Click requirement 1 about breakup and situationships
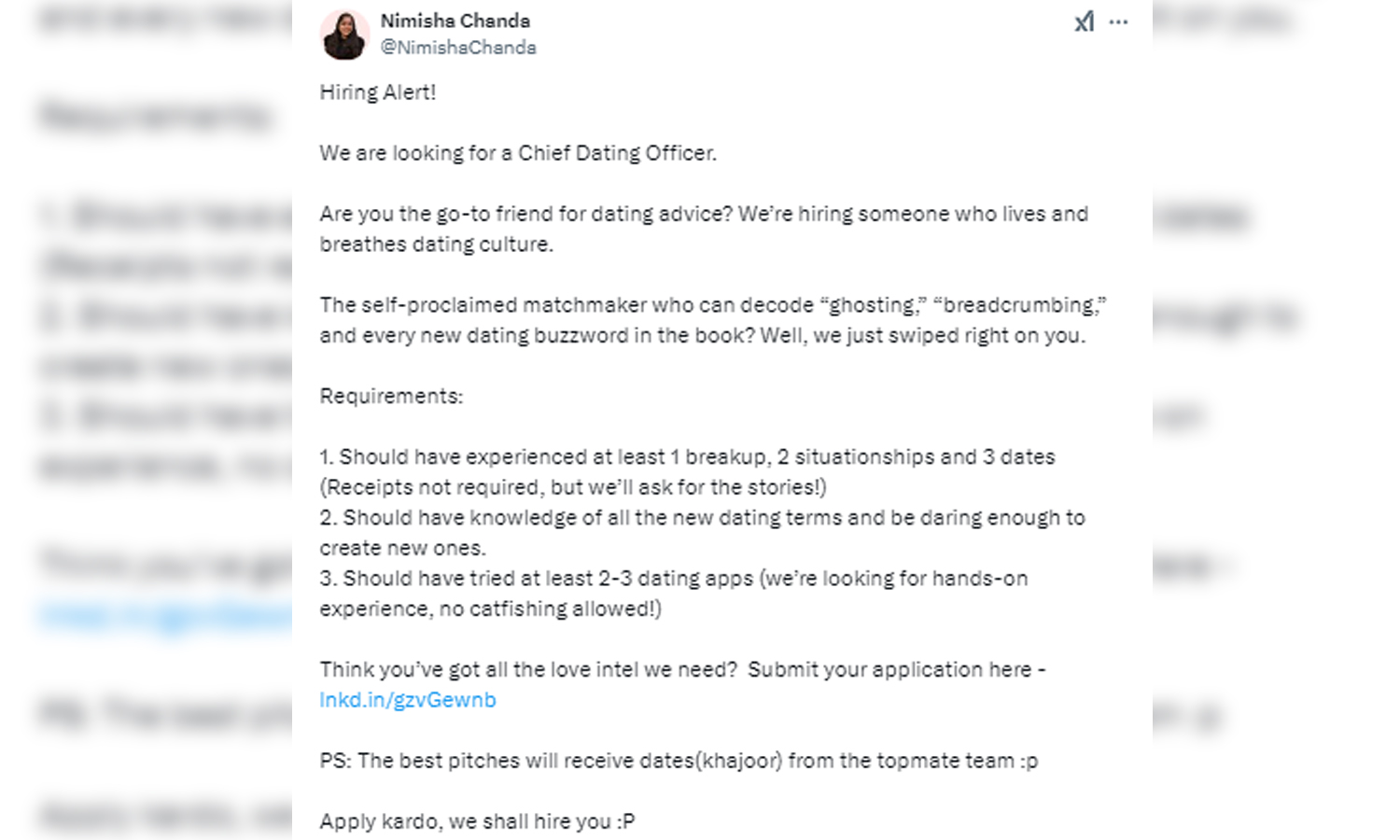 click(687, 457)
